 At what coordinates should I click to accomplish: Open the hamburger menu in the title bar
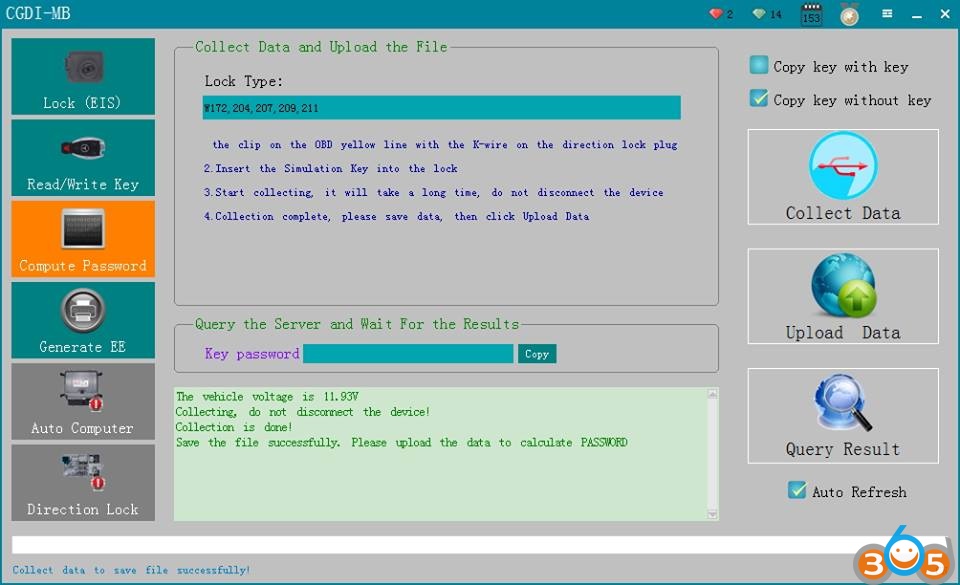pos(887,14)
